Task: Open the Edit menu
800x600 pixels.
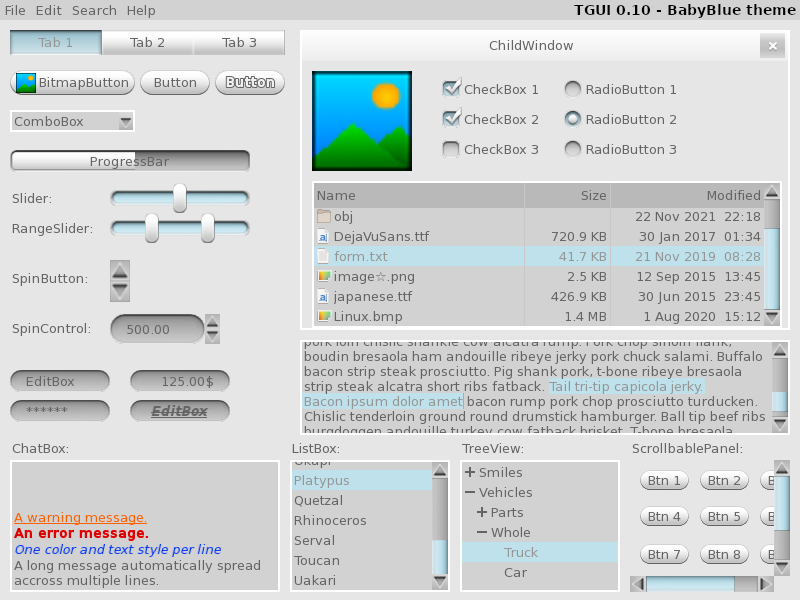Action: tap(48, 10)
